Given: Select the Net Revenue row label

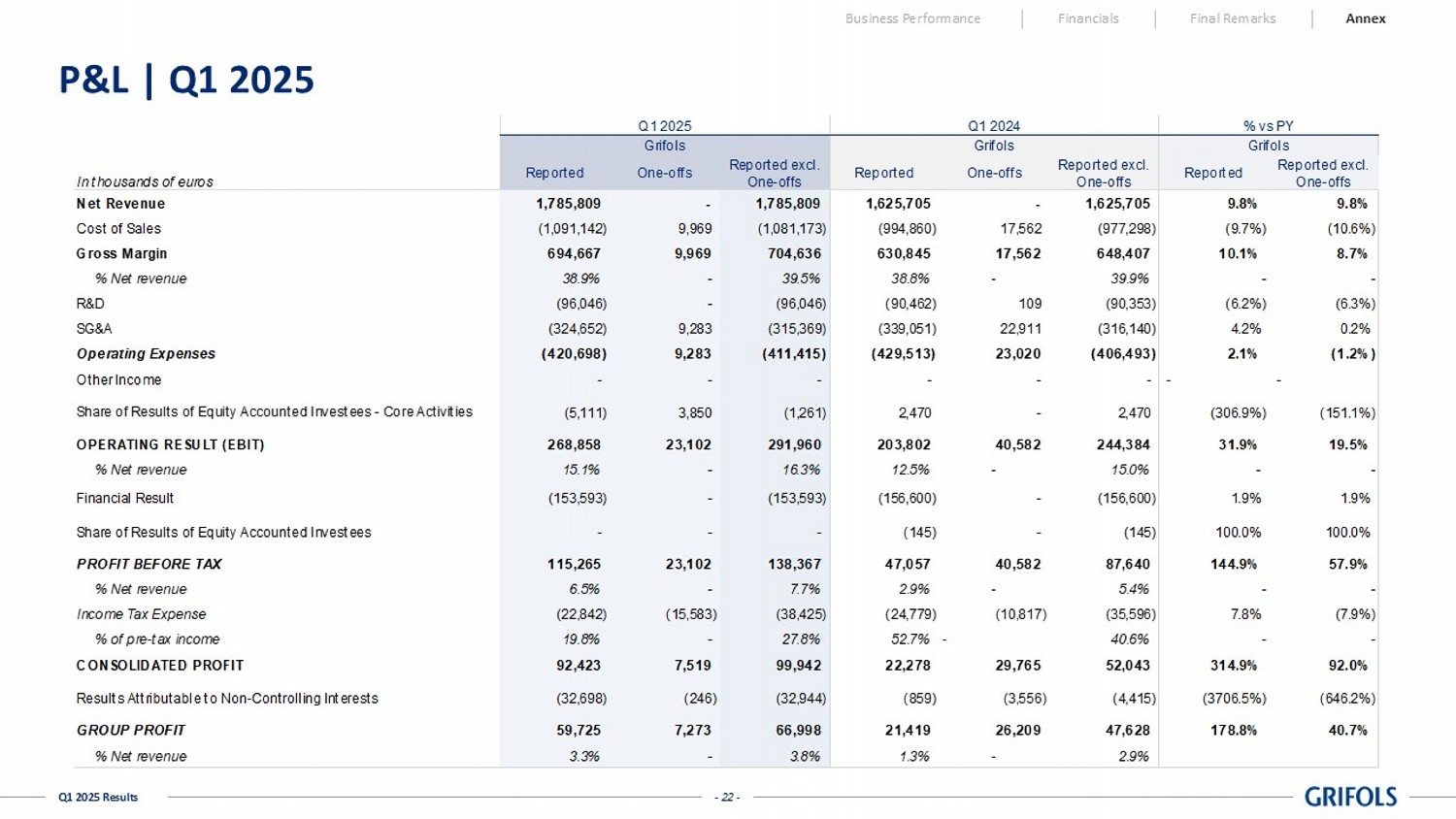Looking at the screenshot, I should [x=120, y=204].
